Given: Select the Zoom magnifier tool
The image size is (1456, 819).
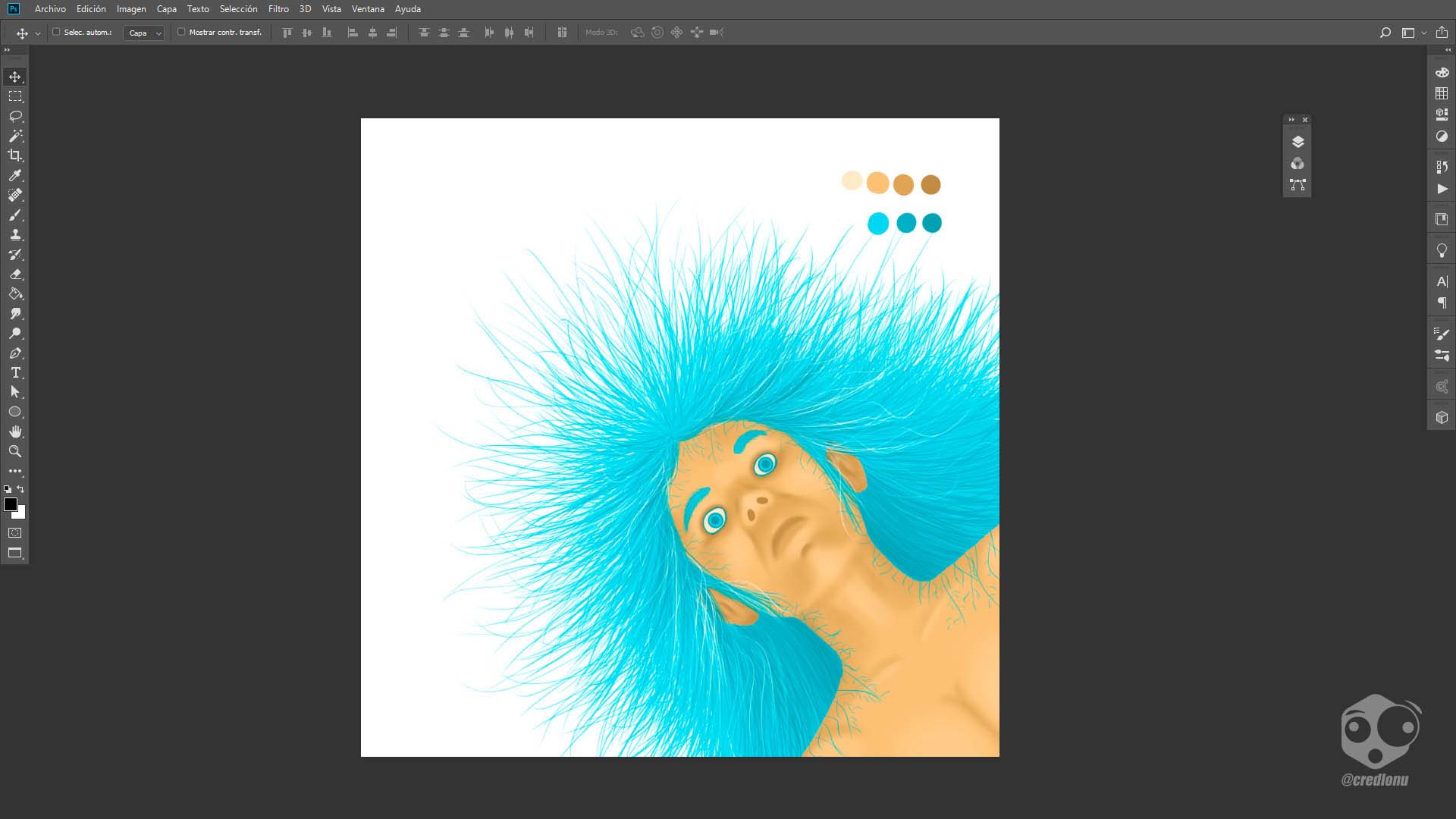Looking at the screenshot, I should pos(15,451).
